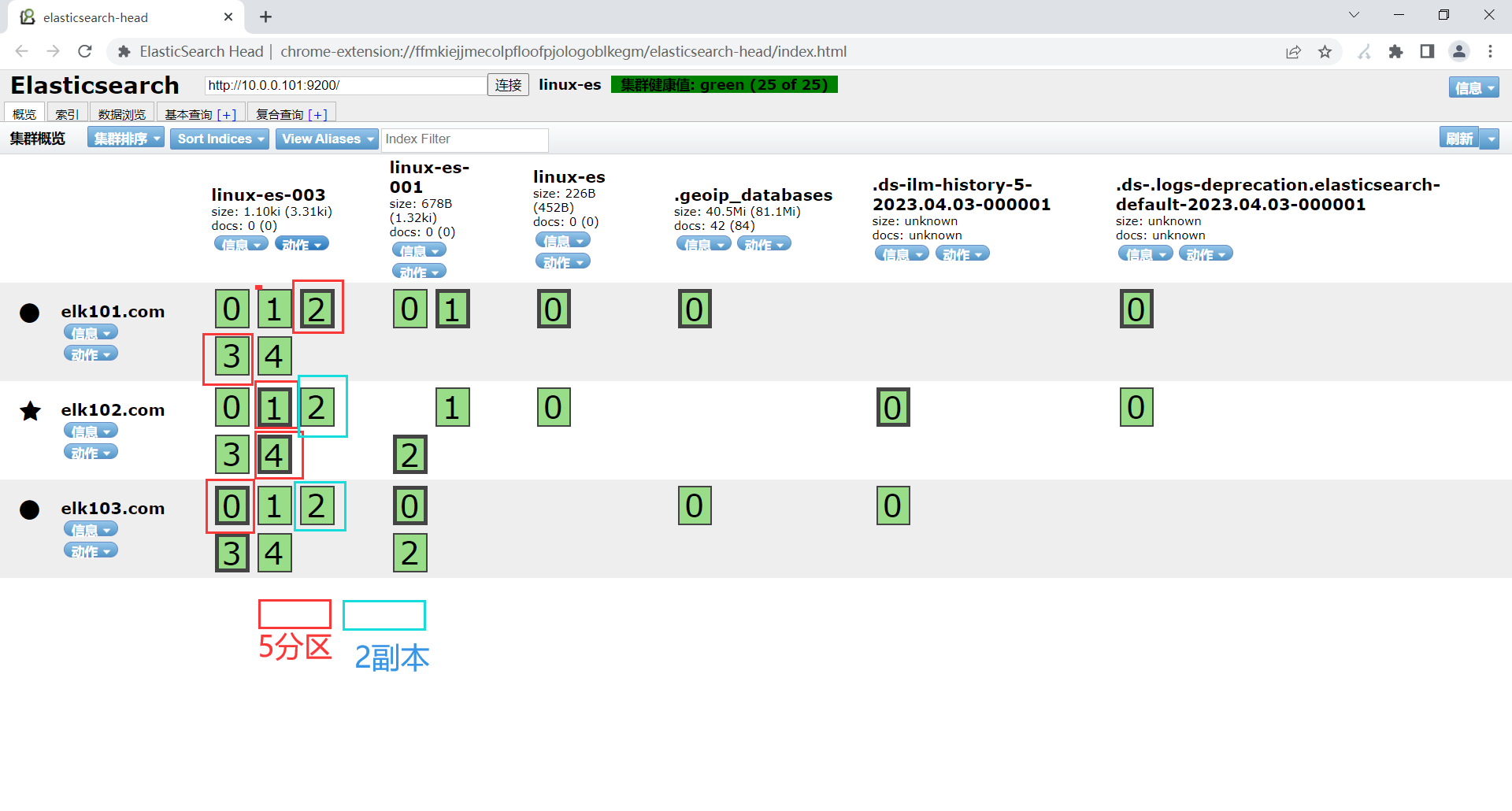Open the Chrome profile avatar
This screenshot has height=811, width=1512.
click(1459, 52)
